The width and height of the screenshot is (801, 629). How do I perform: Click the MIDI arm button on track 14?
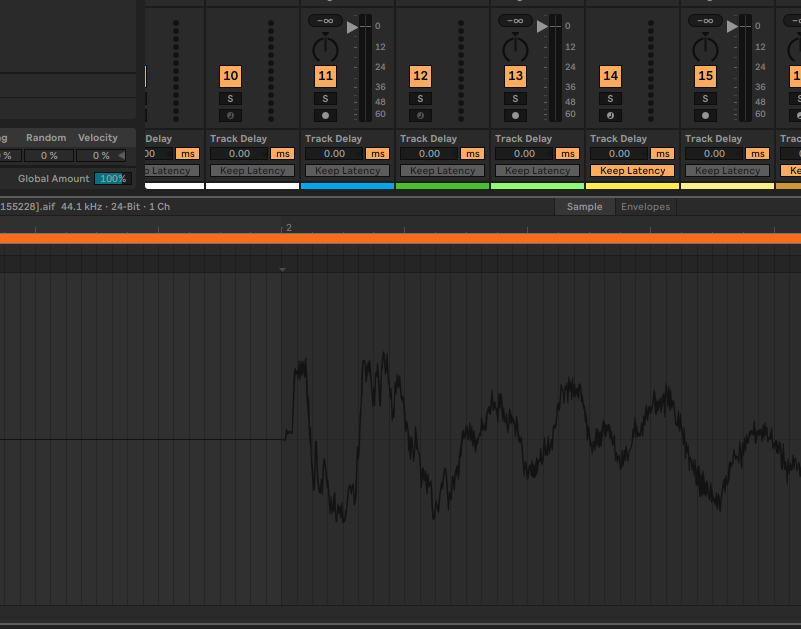(610, 115)
